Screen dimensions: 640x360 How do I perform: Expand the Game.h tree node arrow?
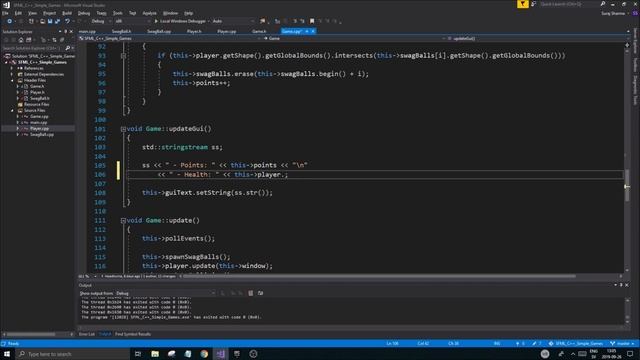[x=18, y=87]
